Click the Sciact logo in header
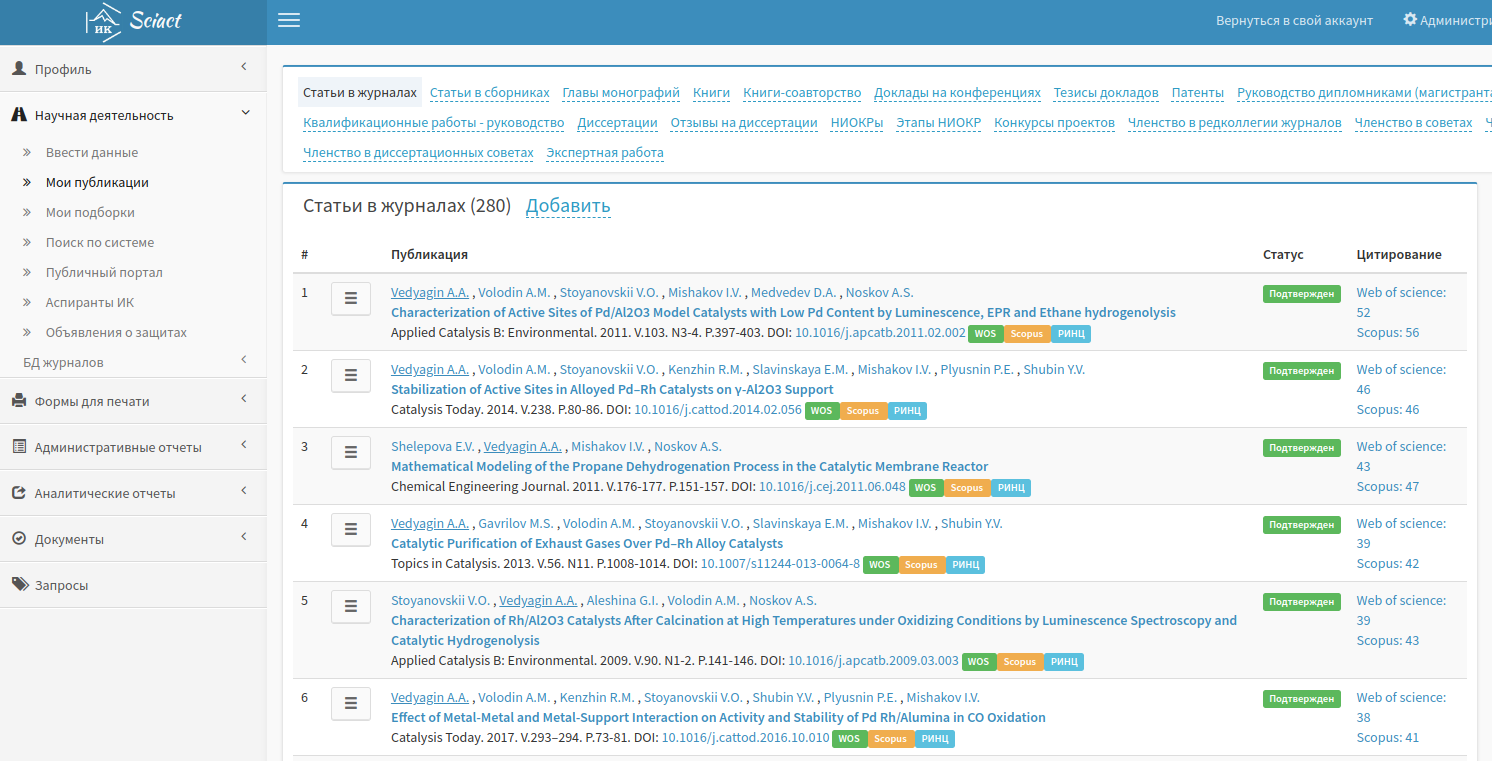 click(x=133, y=21)
